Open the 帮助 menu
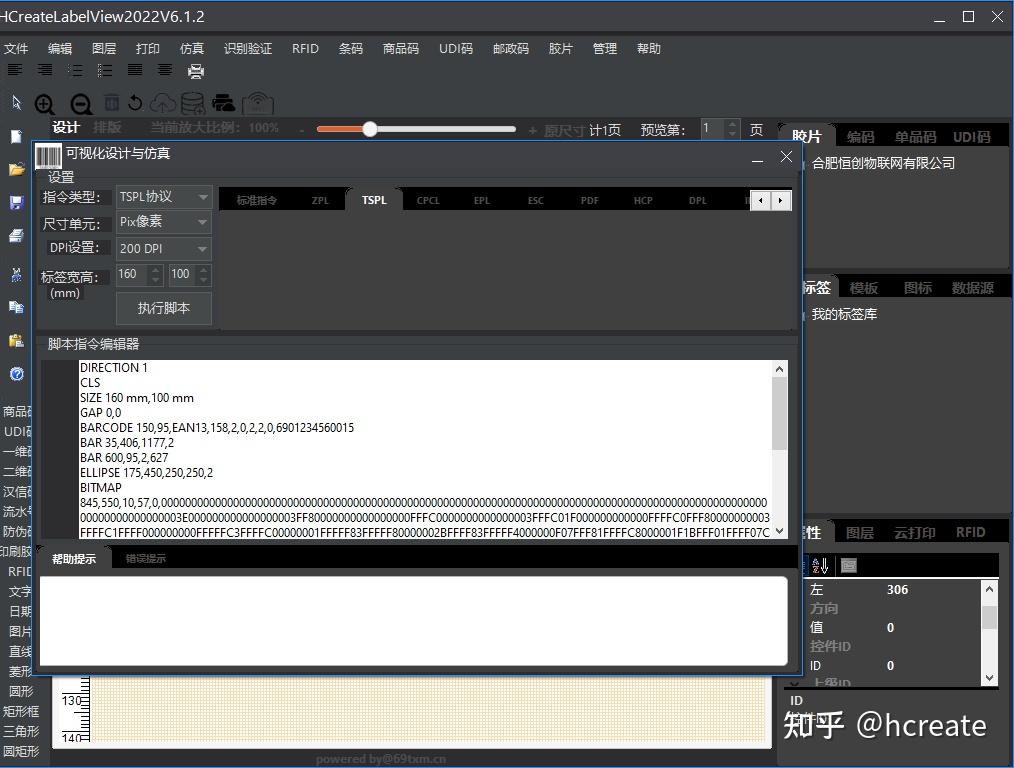The image size is (1014, 768). [649, 48]
